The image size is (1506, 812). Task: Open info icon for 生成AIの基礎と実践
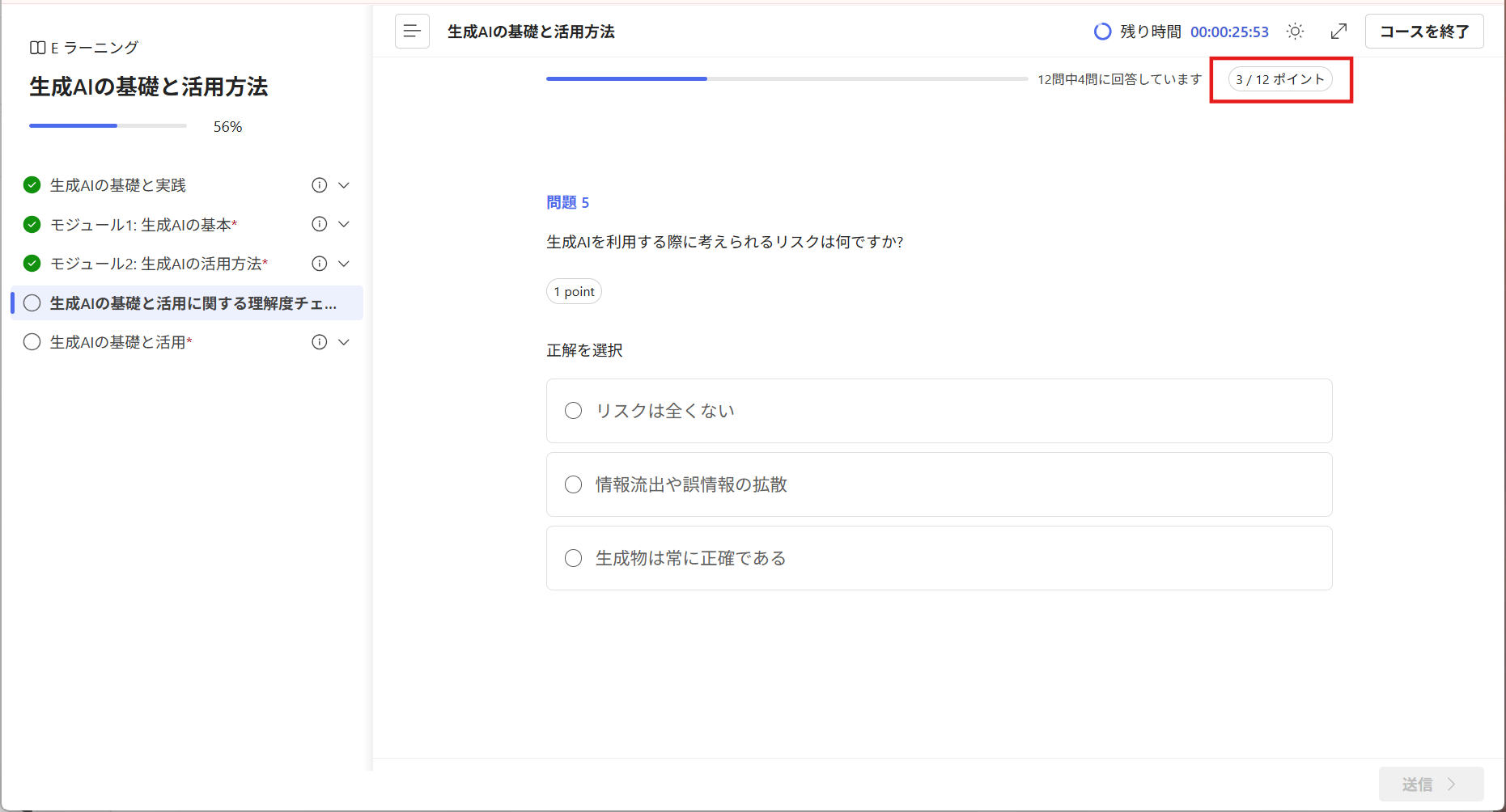[320, 185]
